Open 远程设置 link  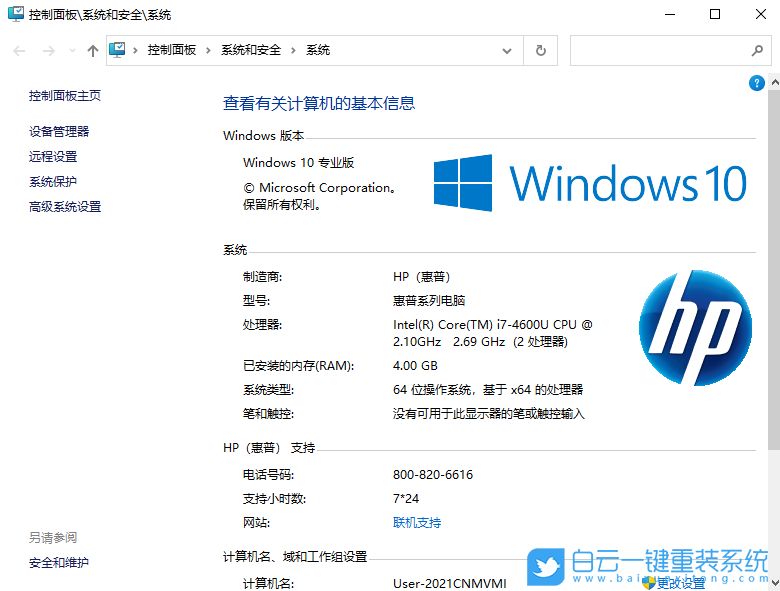click(x=53, y=156)
